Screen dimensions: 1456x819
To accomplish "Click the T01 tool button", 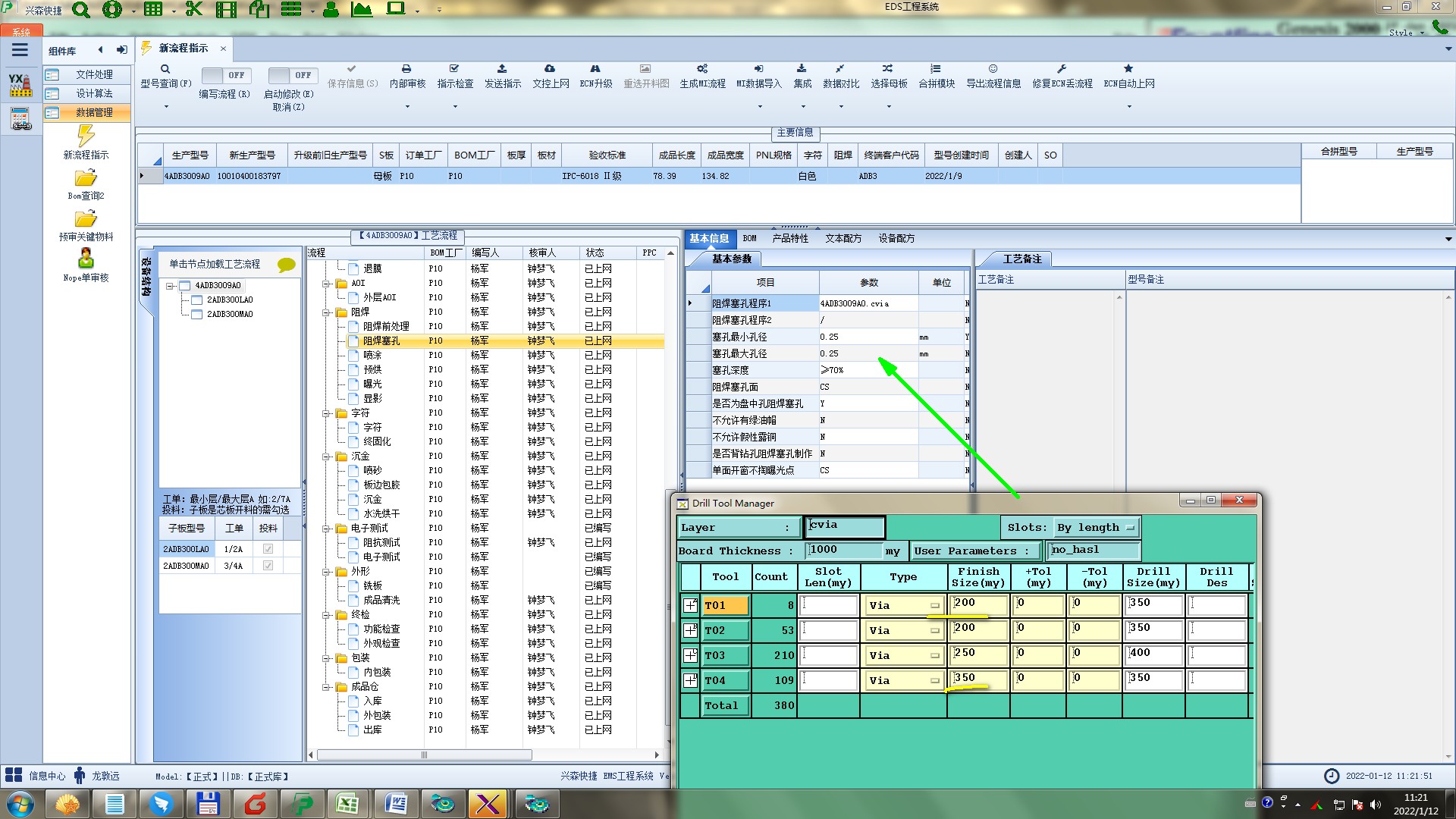I will tap(725, 605).
